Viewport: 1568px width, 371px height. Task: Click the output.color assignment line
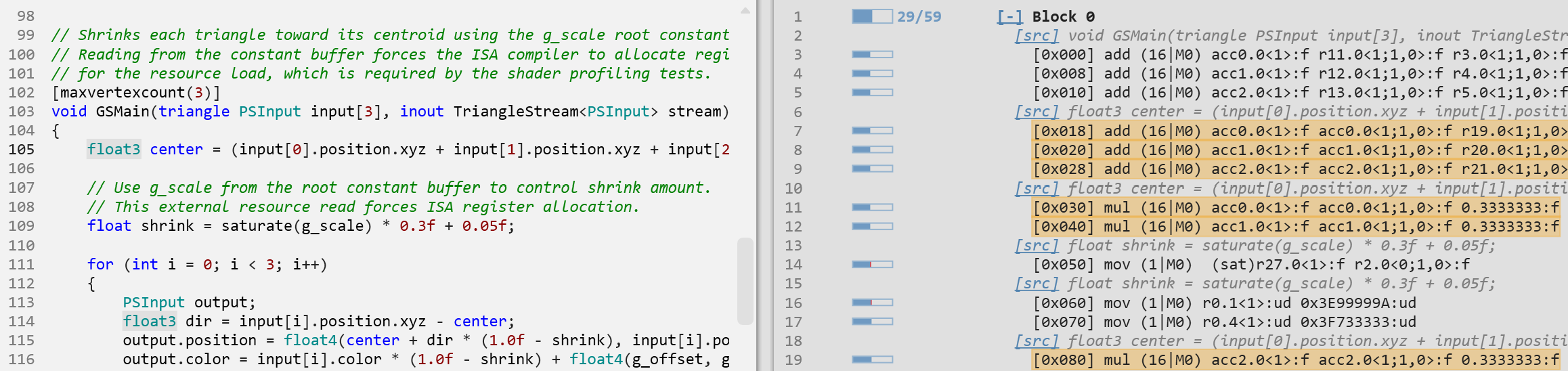pyautogui.click(x=426, y=359)
